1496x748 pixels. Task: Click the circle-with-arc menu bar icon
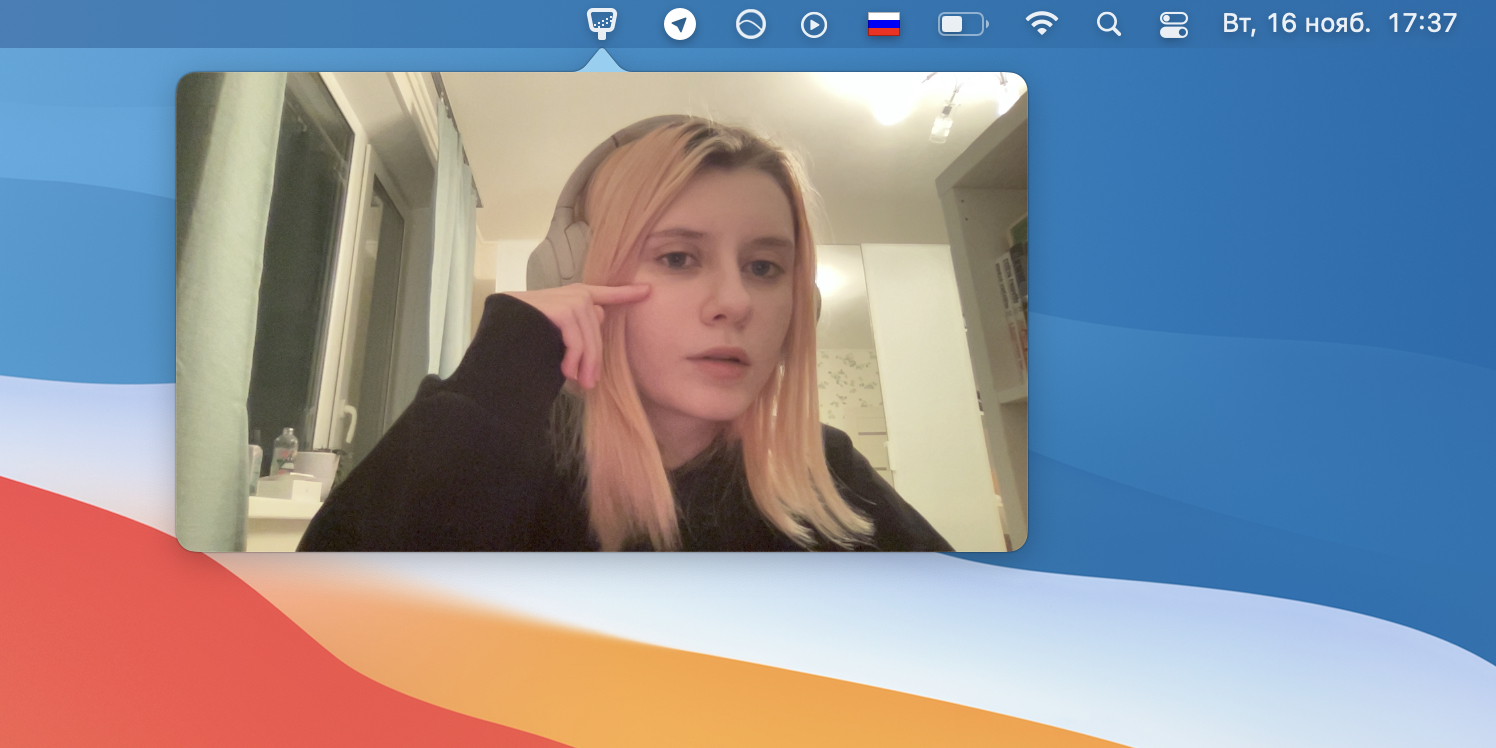[x=750, y=24]
